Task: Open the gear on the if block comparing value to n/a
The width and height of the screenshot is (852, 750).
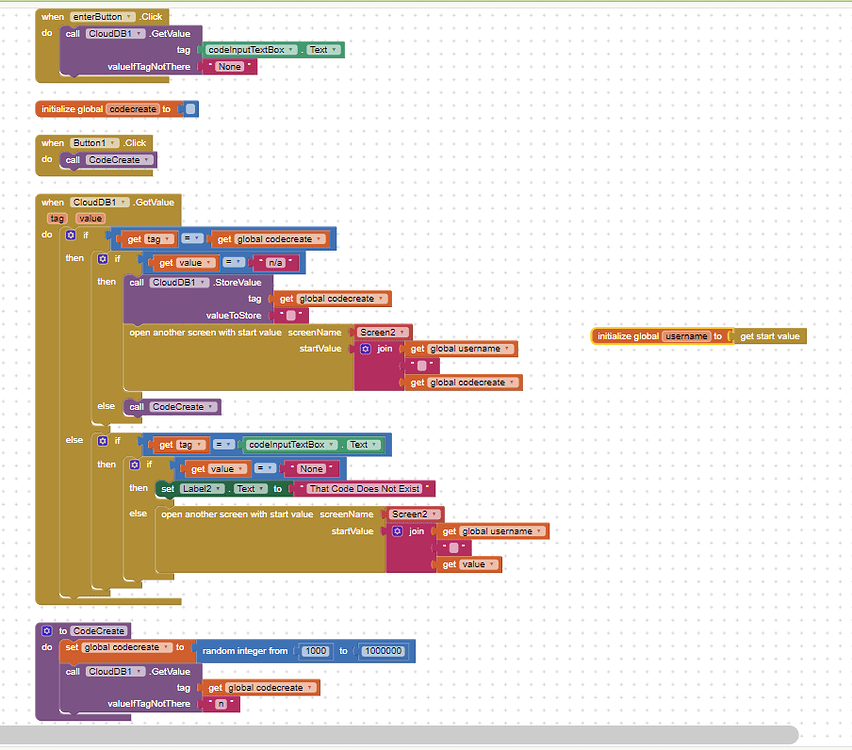Action: point(102,258)
